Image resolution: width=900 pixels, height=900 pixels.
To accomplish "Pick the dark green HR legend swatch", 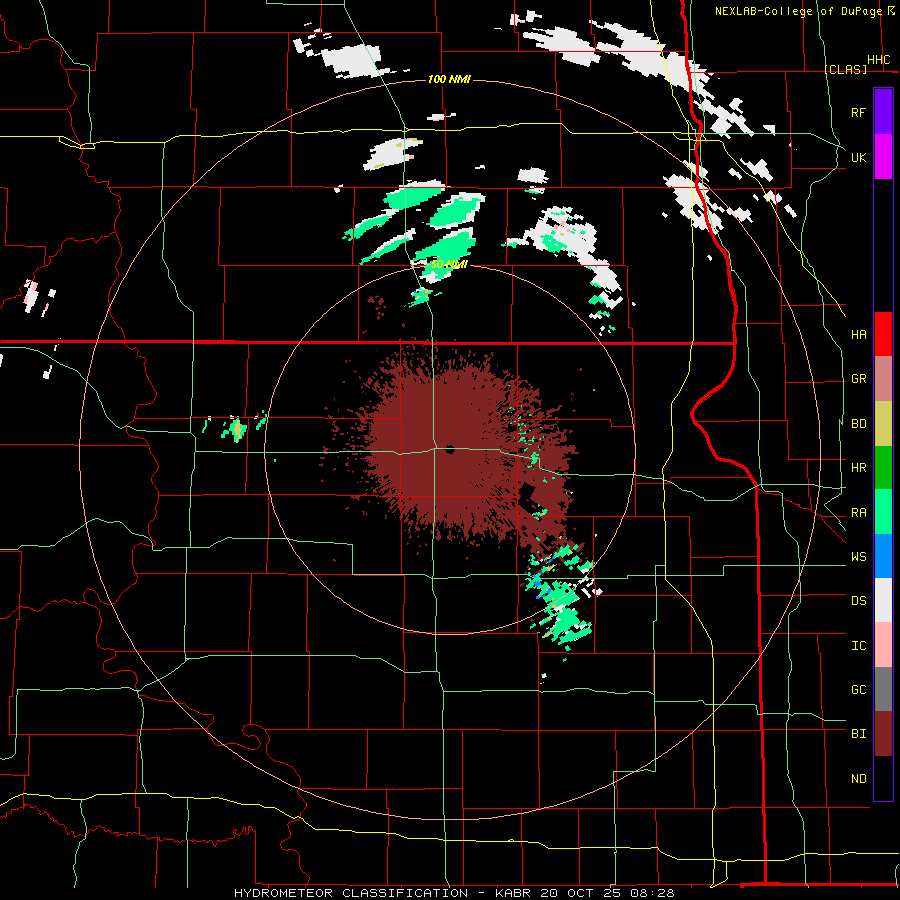I will click(883, 467).
